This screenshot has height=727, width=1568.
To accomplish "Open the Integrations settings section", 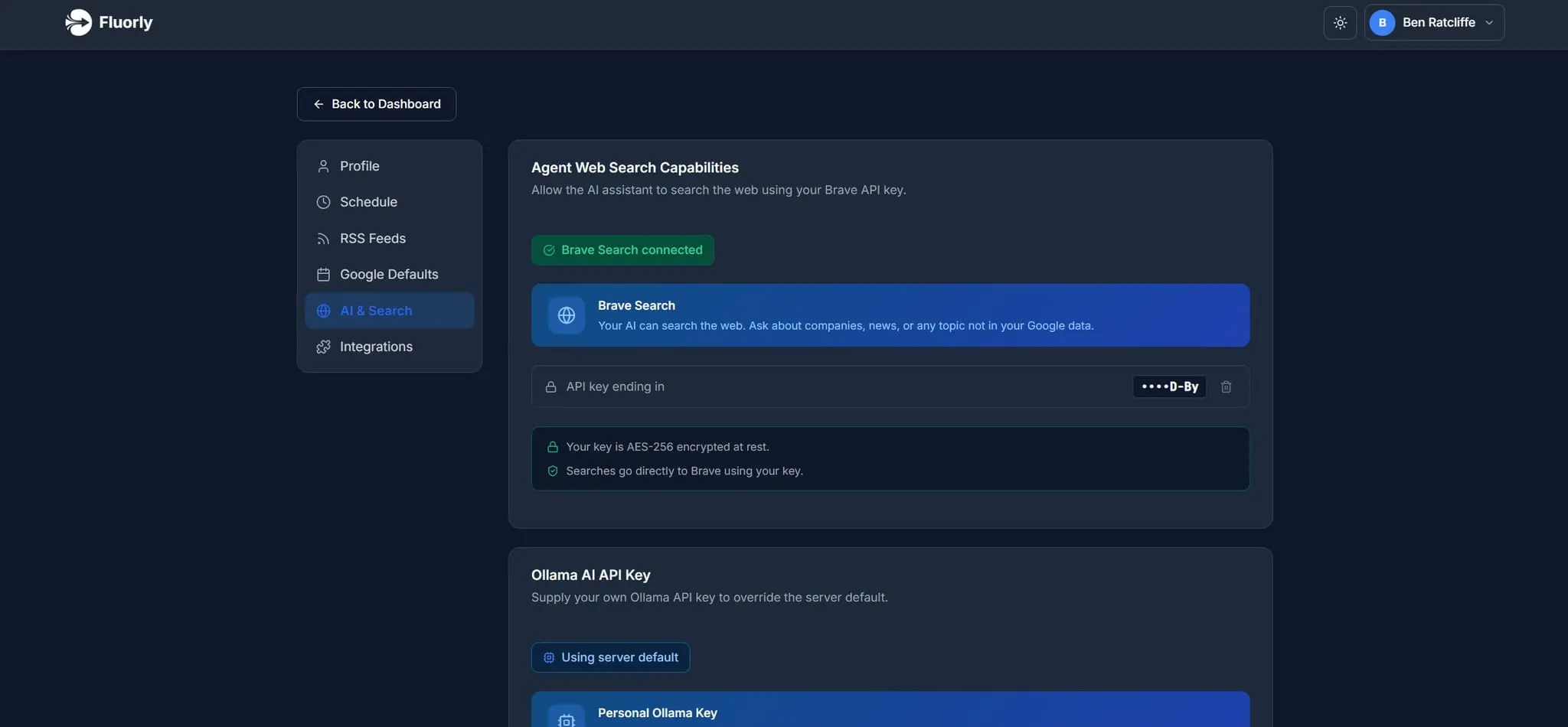I will (x=390, y=347).
